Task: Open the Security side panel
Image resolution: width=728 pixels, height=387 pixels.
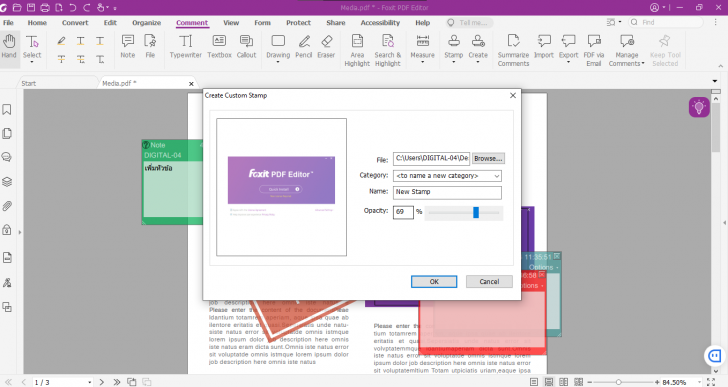Action: pyautogui.click(x=7, y=230)
